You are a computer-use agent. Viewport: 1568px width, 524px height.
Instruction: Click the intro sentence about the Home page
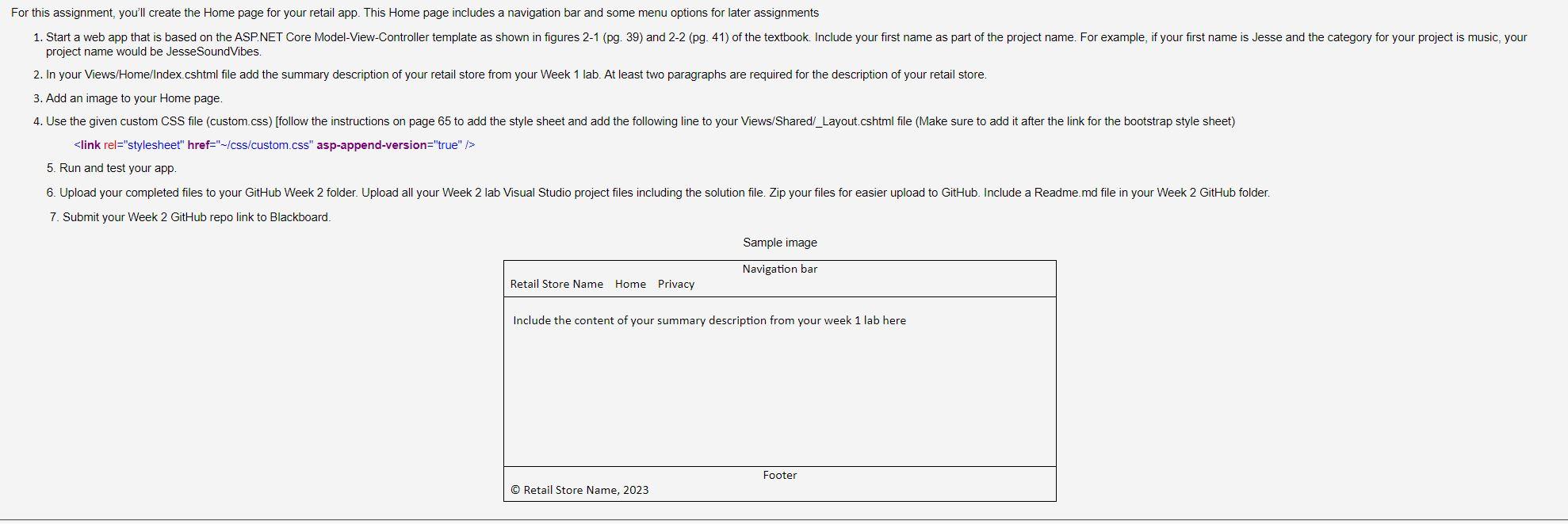point(415,13)
